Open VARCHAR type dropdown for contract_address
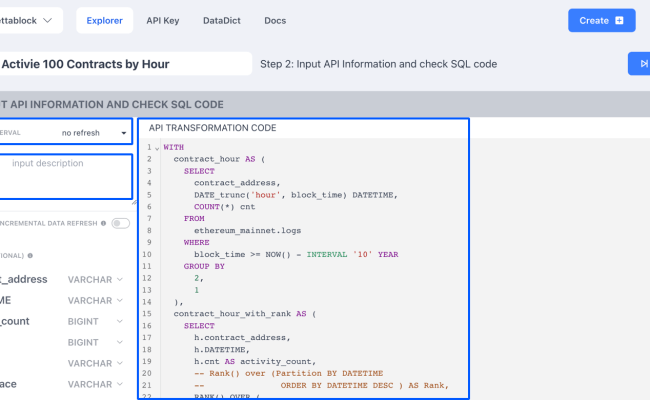 click(95, 280)
